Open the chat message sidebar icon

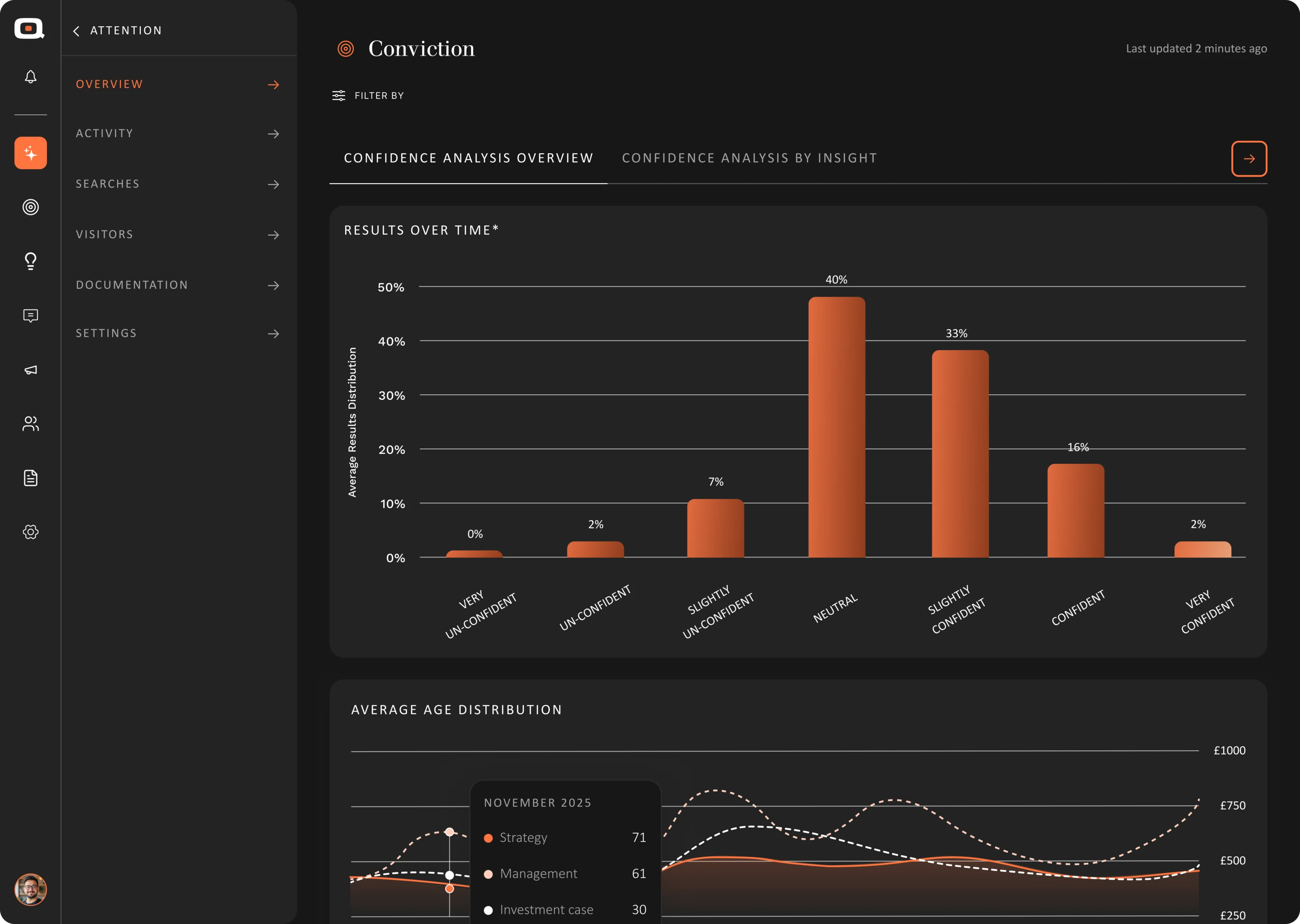pyautogui.click(x=31, y=316)
